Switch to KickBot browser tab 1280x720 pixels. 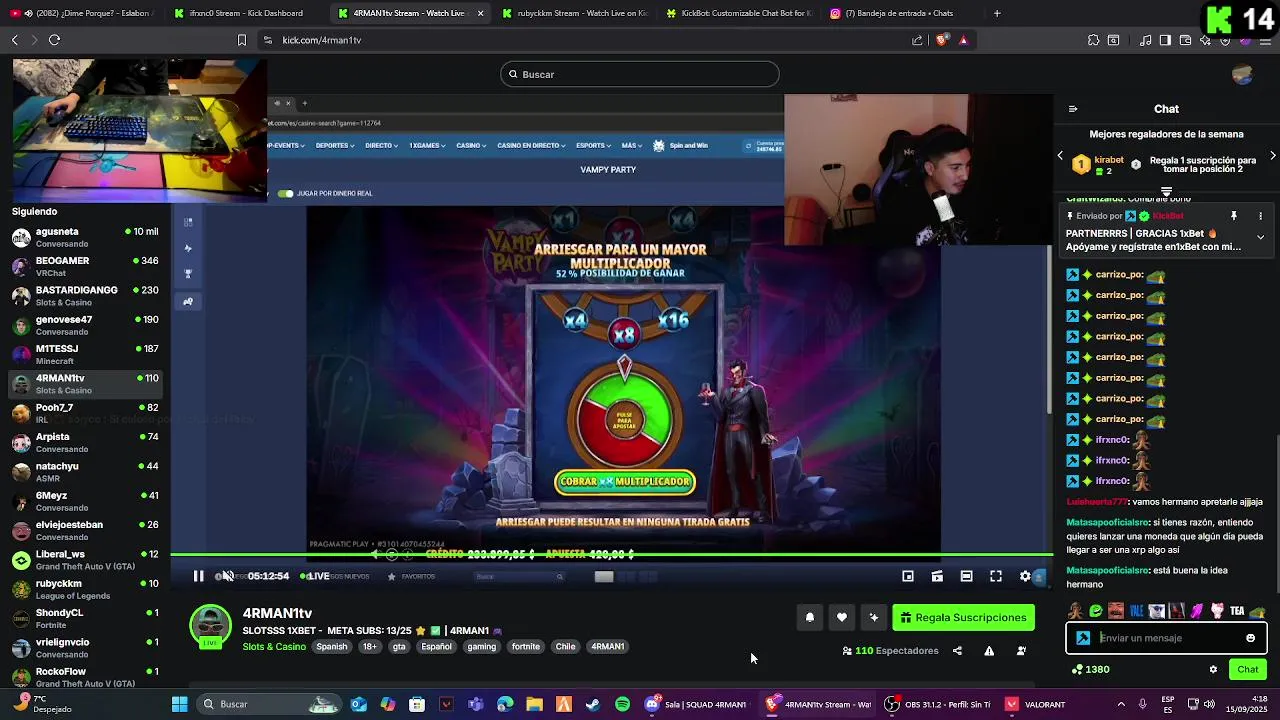(x=738, y=13)
